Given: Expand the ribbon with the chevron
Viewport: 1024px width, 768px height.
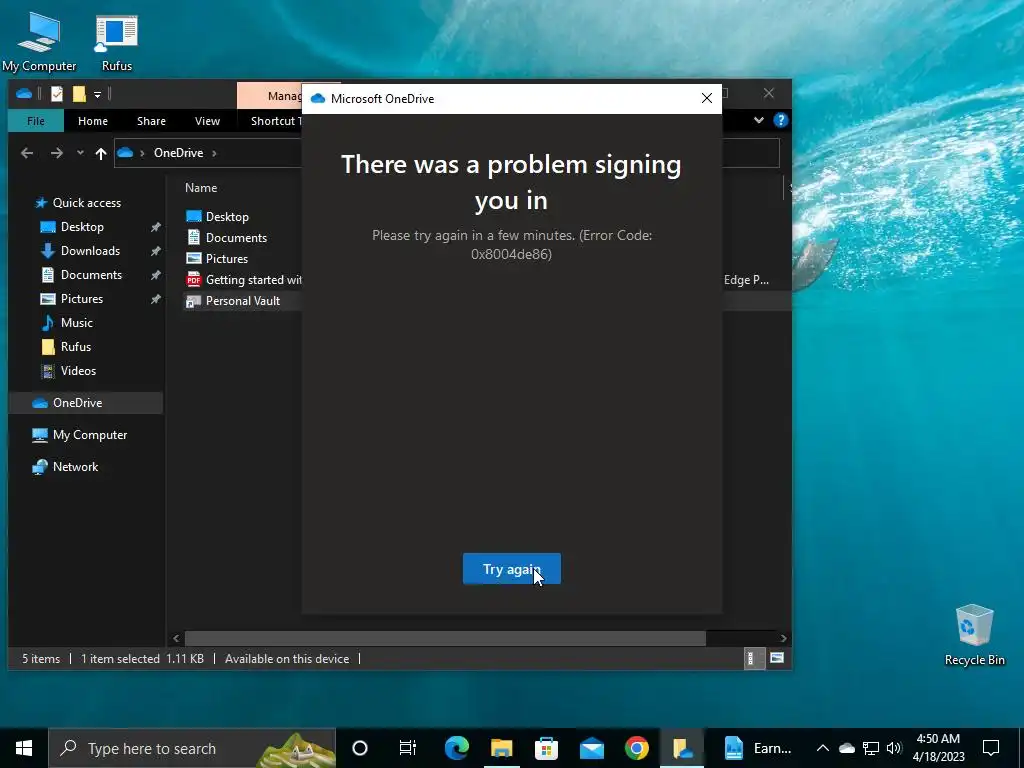Looking at the screenshot, I should click(x=758, y=120).
